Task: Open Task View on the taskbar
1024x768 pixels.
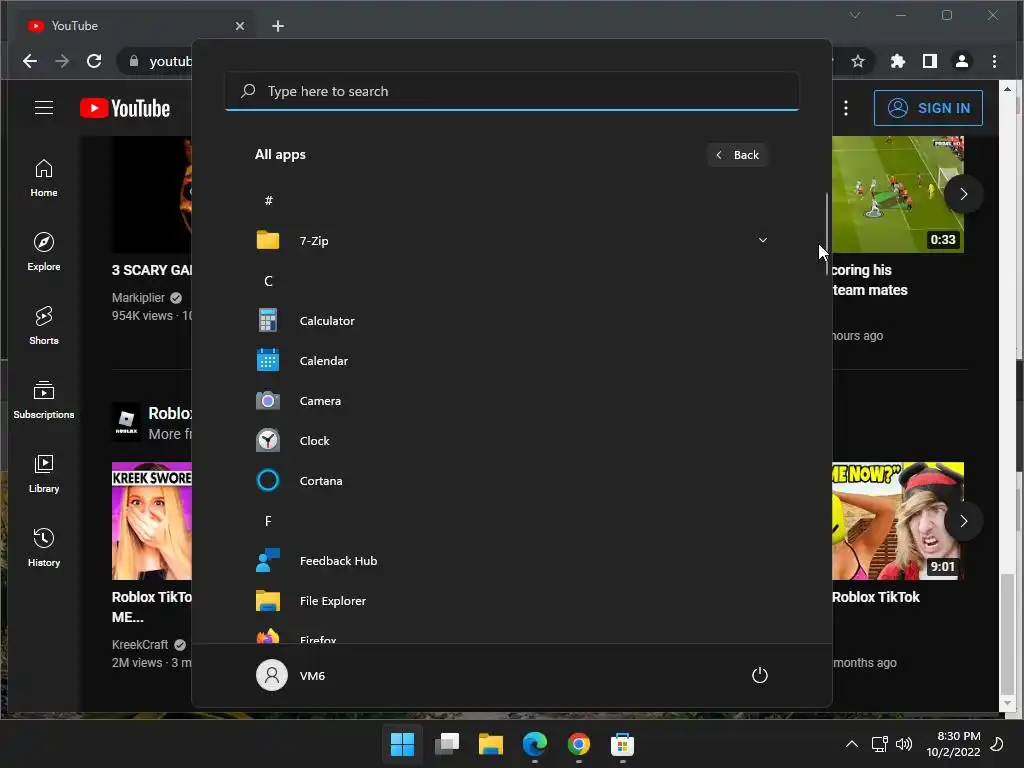Action: pyautogui.click(x=447, y=744)
